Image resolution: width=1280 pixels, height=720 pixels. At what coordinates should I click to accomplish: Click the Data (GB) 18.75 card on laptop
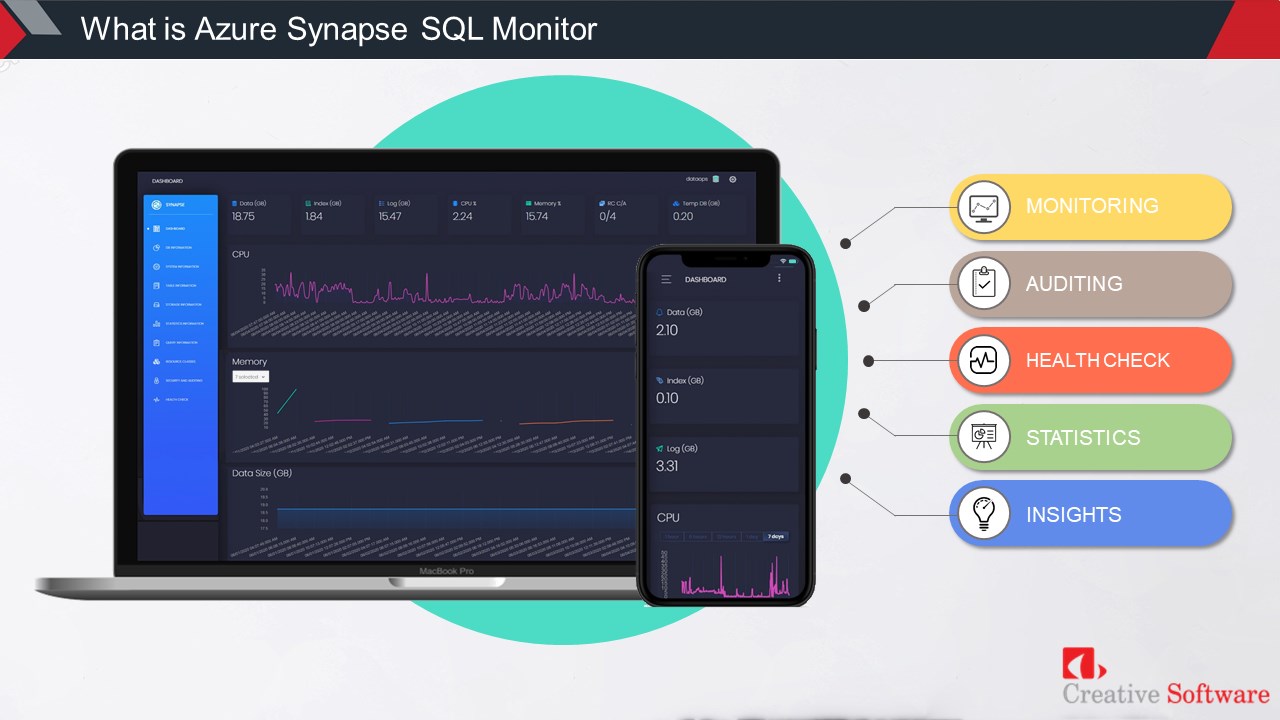coord(259,213)
